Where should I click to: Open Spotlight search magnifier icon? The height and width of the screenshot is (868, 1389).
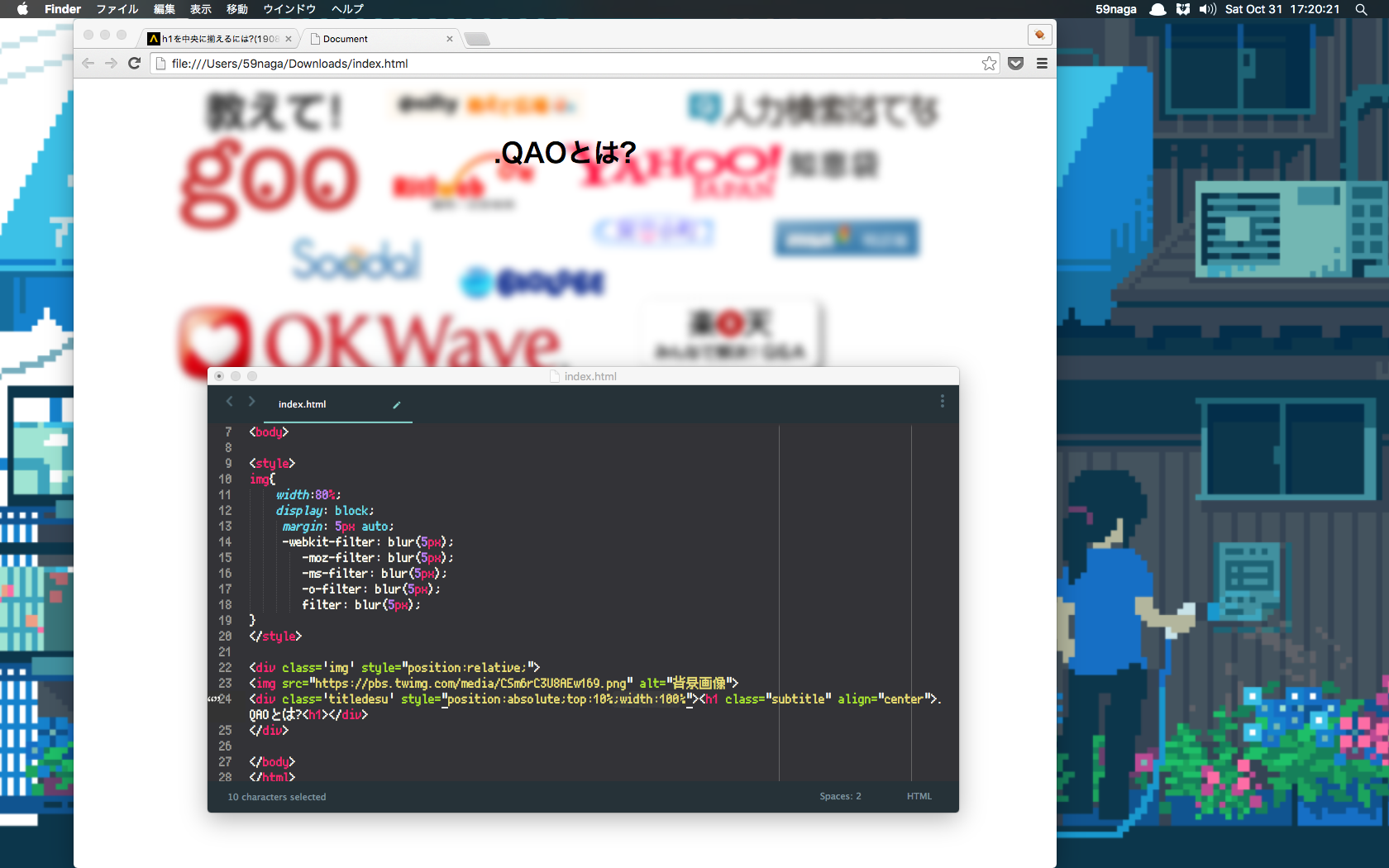pos(1361,9)
